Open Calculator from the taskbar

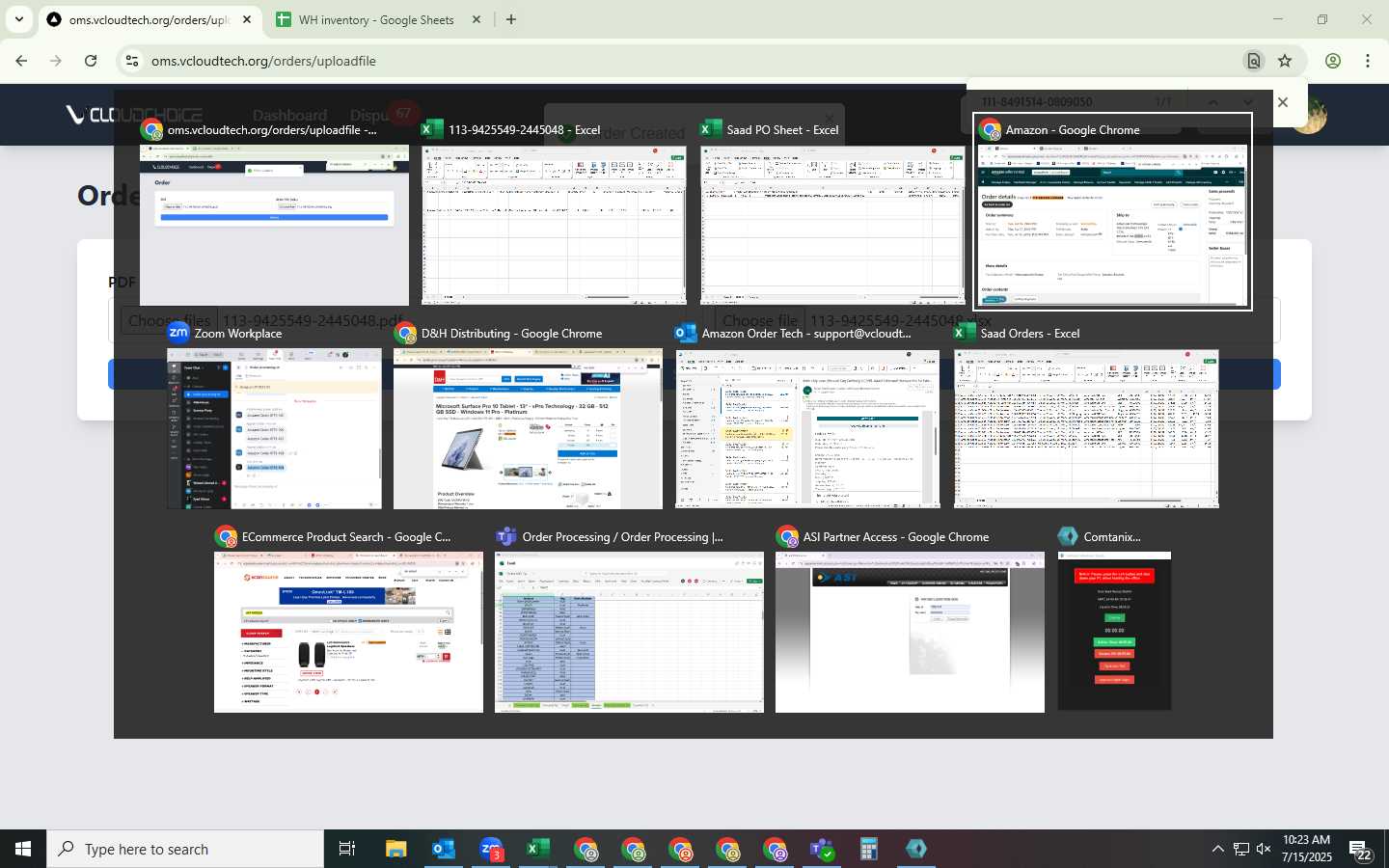click(869, 849)
